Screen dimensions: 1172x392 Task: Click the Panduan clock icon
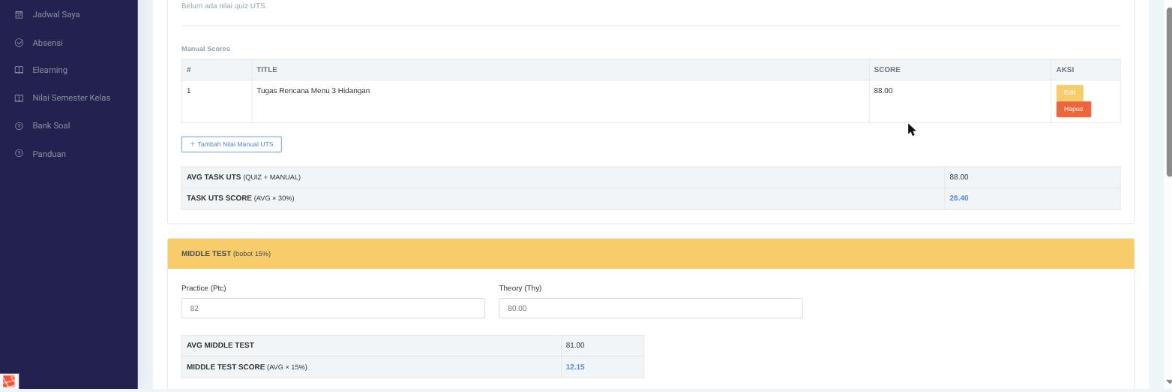[x=19, y=153]
